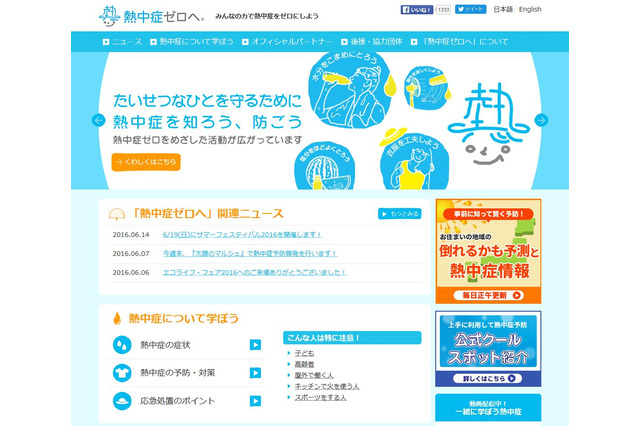
Task: Click the orange drop icon beside 熱中症について学ぼう
Action: [x=117, y=318]
